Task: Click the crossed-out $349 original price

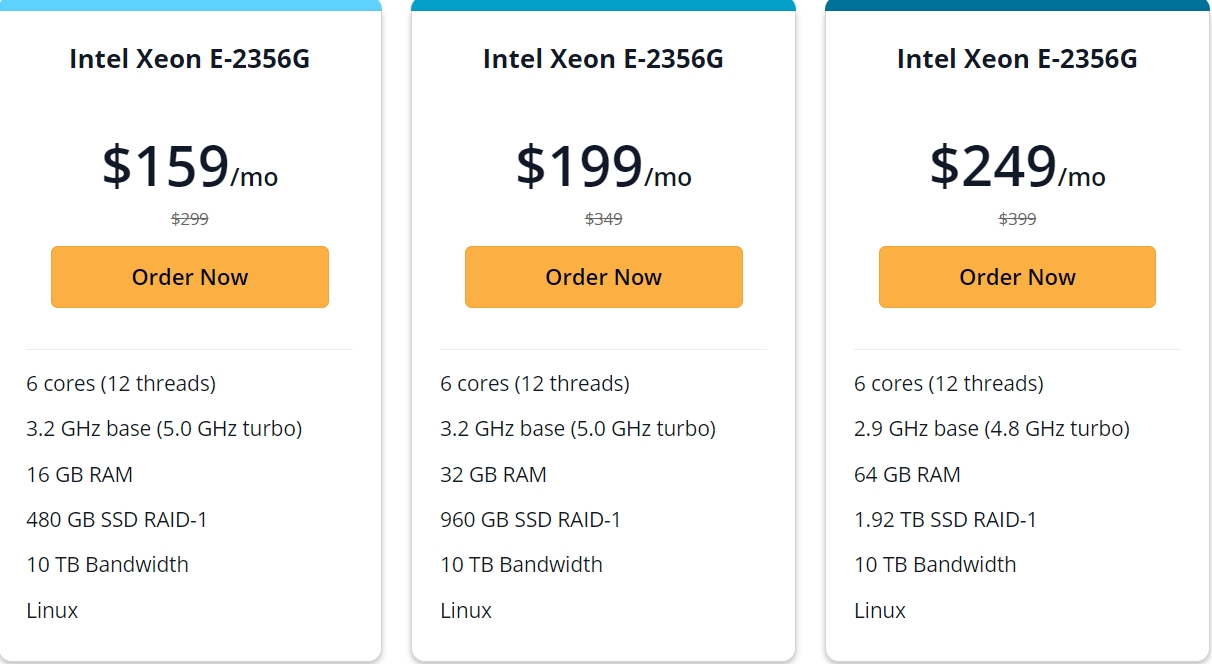Action: point(603,219)
